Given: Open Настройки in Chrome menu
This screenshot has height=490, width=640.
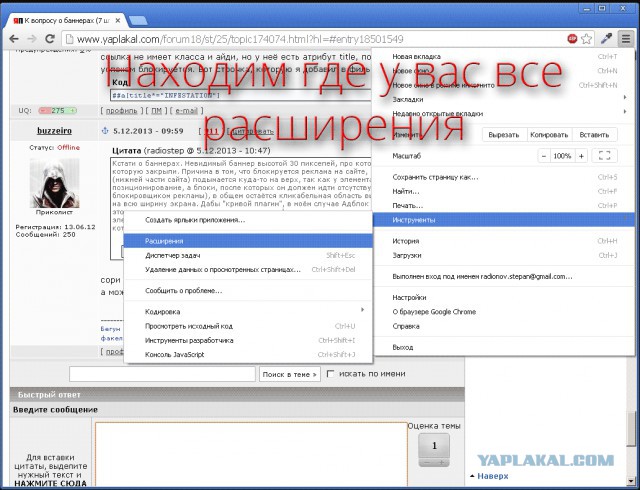Looking at the screenshot, I should pyautogui.click(x=504, y=297).
